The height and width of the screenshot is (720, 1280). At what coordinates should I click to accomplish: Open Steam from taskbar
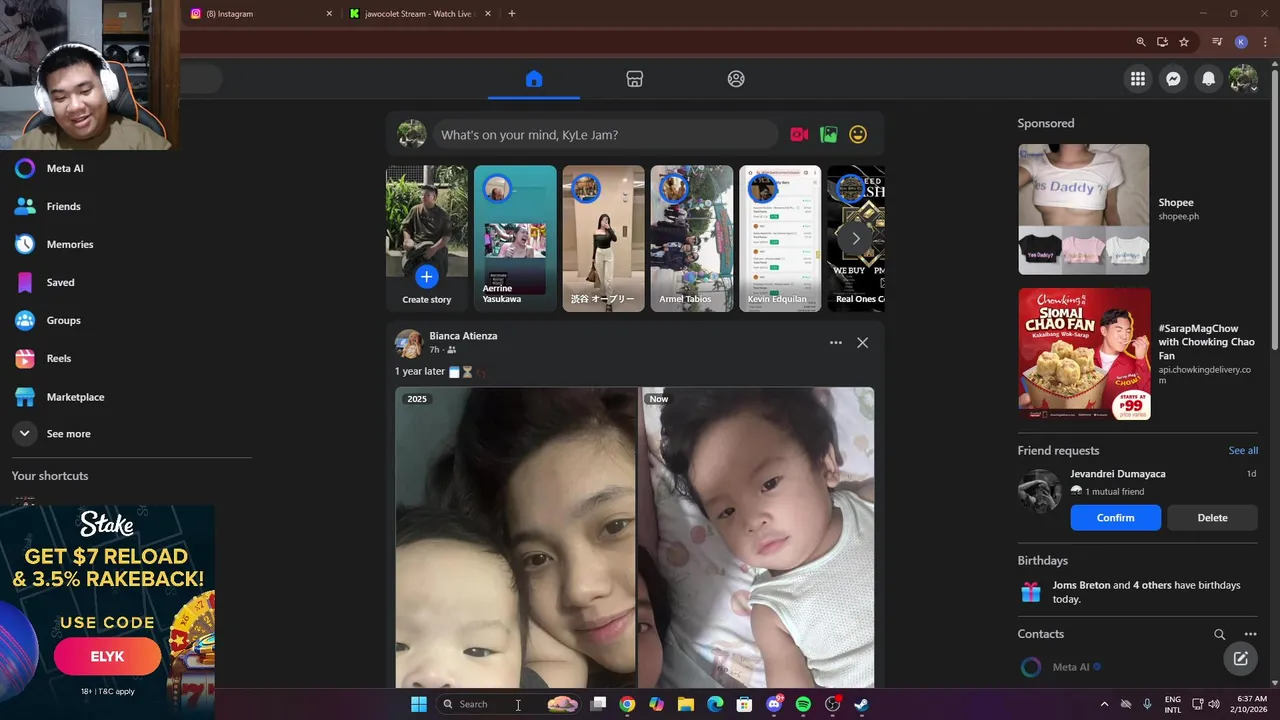point(861,704)
